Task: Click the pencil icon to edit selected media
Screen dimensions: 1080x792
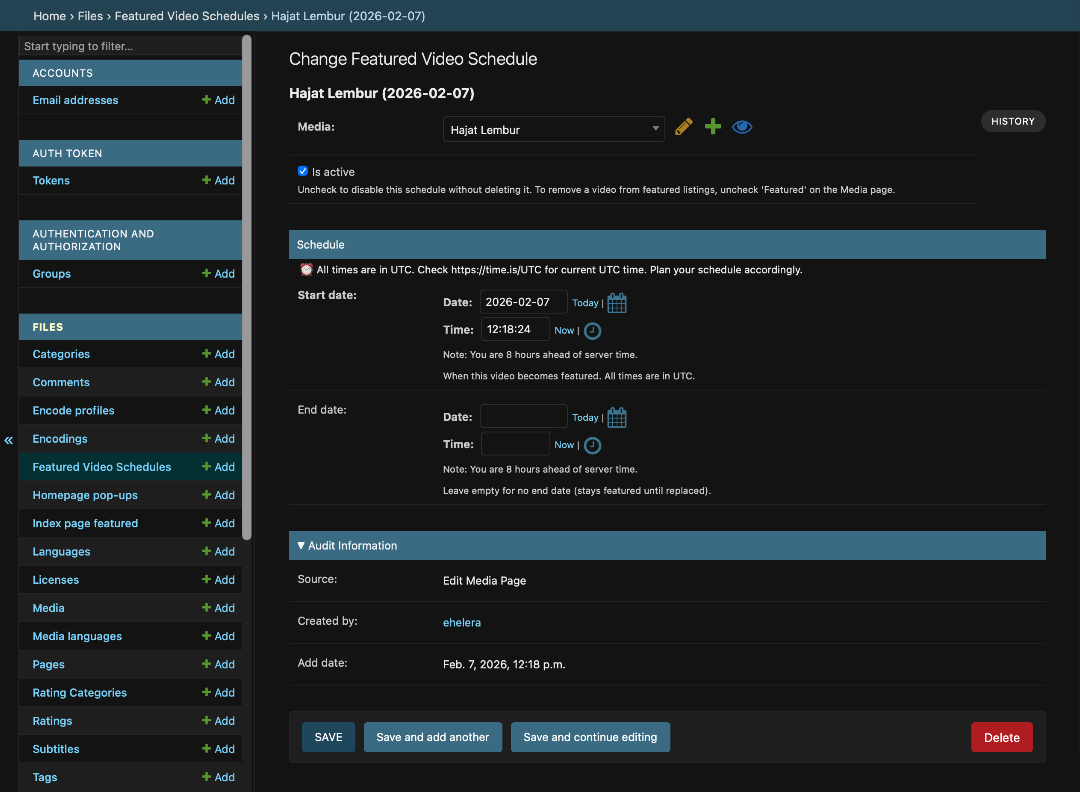Action: pyautogui.click(x=684, y=127)
